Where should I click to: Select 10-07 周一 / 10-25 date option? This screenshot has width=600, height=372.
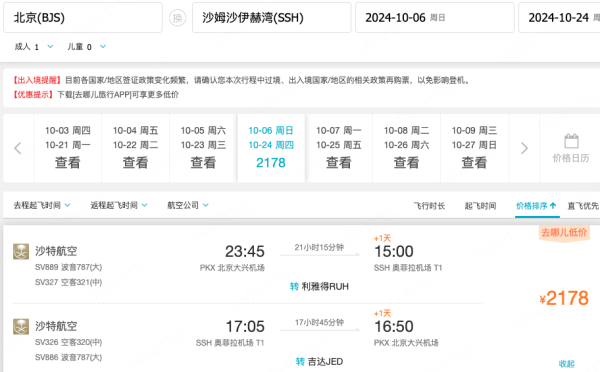pyautogui.click(x=339, y=148)
